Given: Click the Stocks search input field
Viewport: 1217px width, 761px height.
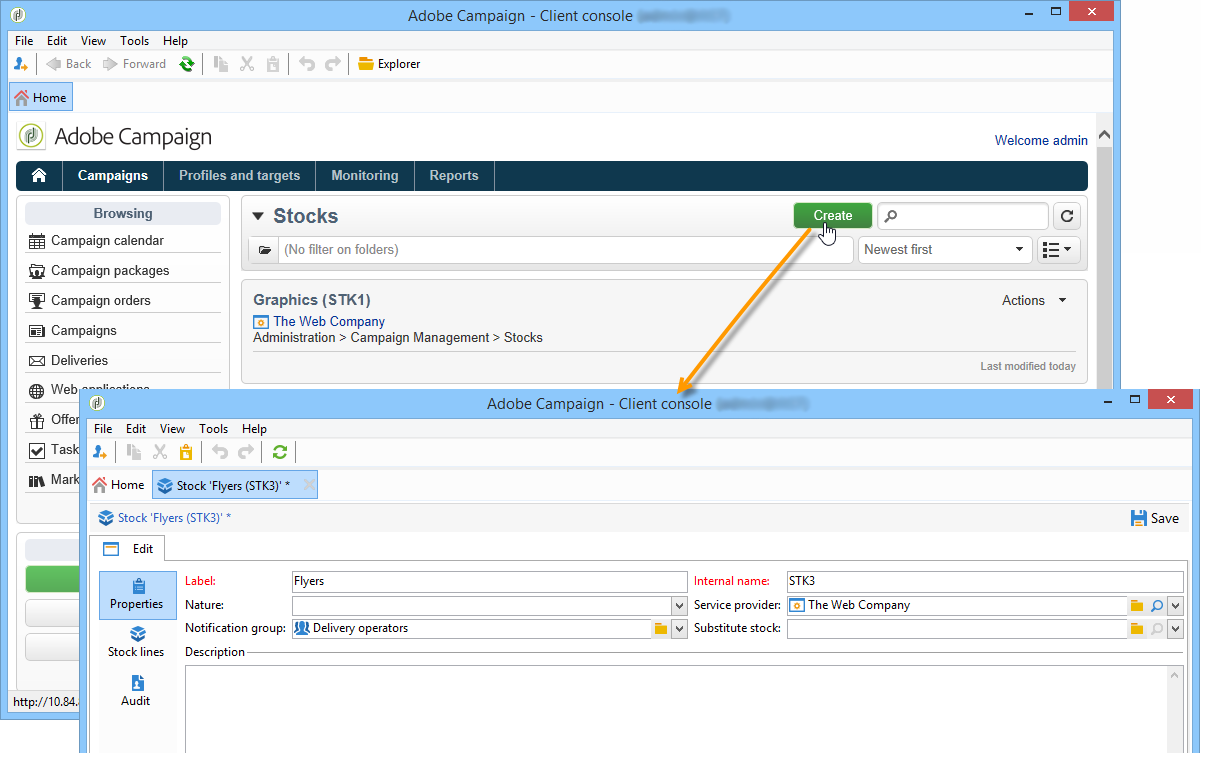Looking at the screenshot, I should coord(963,216).
